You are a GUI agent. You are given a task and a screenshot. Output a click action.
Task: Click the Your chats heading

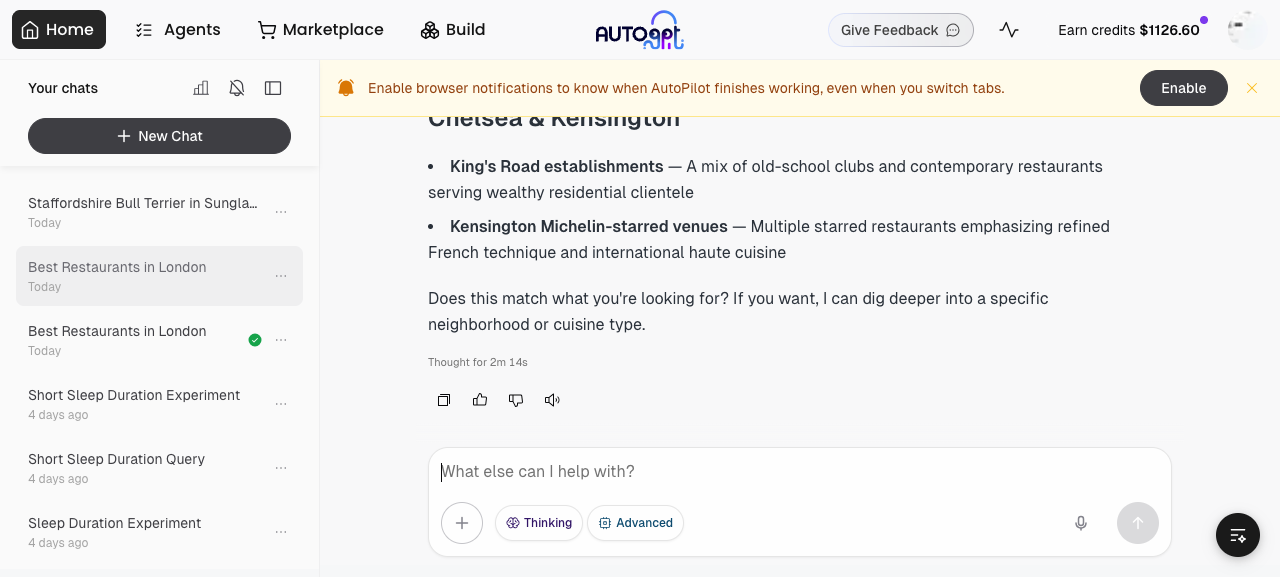[x=63, y=88]
